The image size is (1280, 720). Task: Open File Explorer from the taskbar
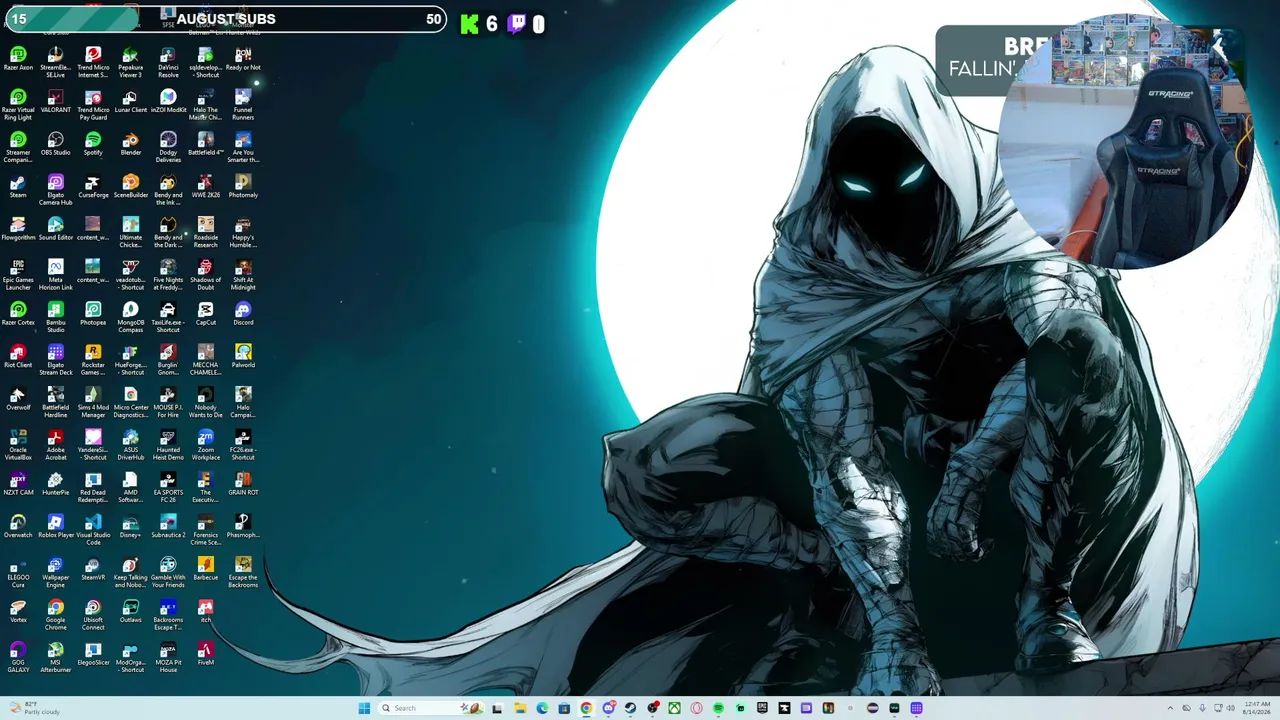[520, 708]
